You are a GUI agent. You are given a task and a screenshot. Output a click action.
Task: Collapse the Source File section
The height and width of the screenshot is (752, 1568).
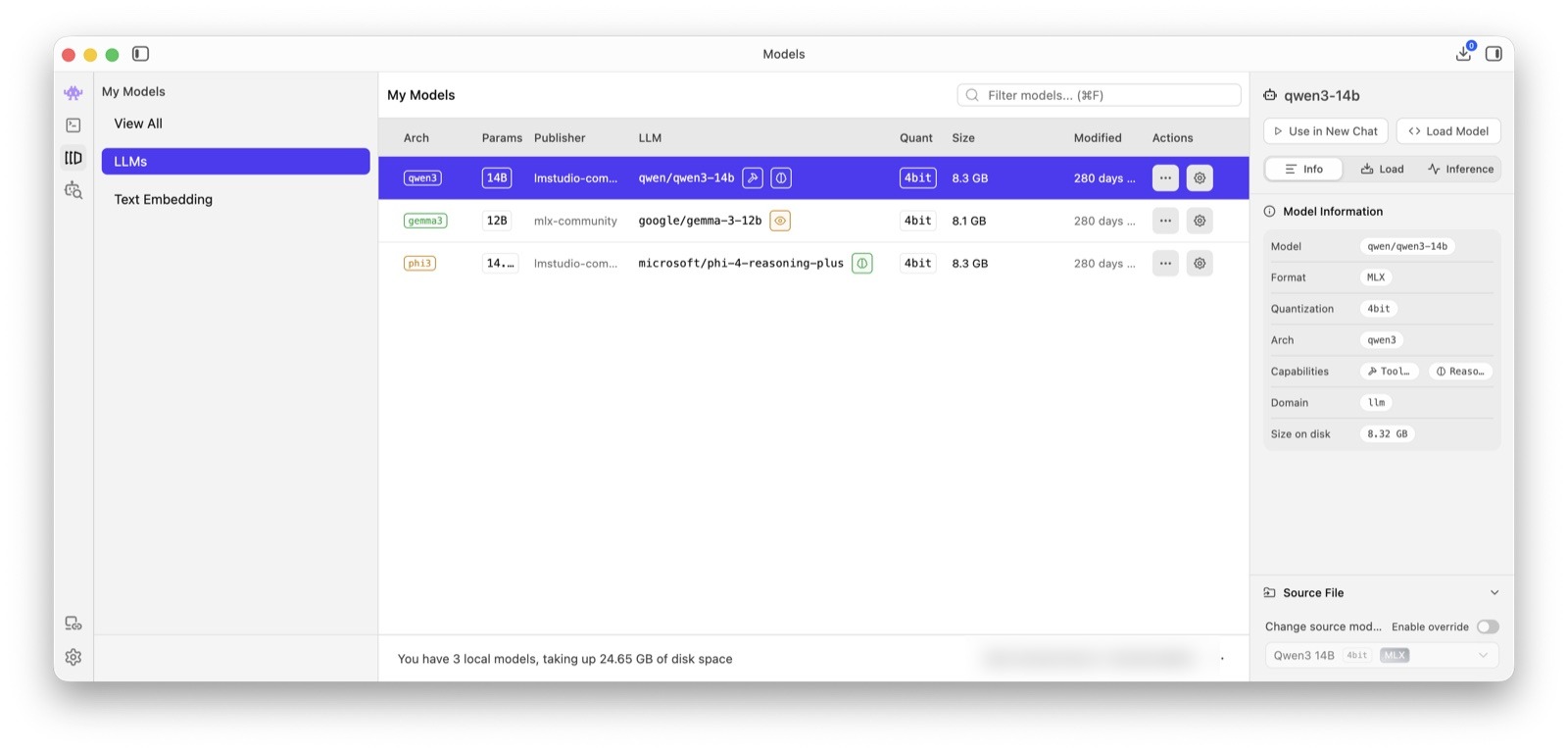[1494, 593]
